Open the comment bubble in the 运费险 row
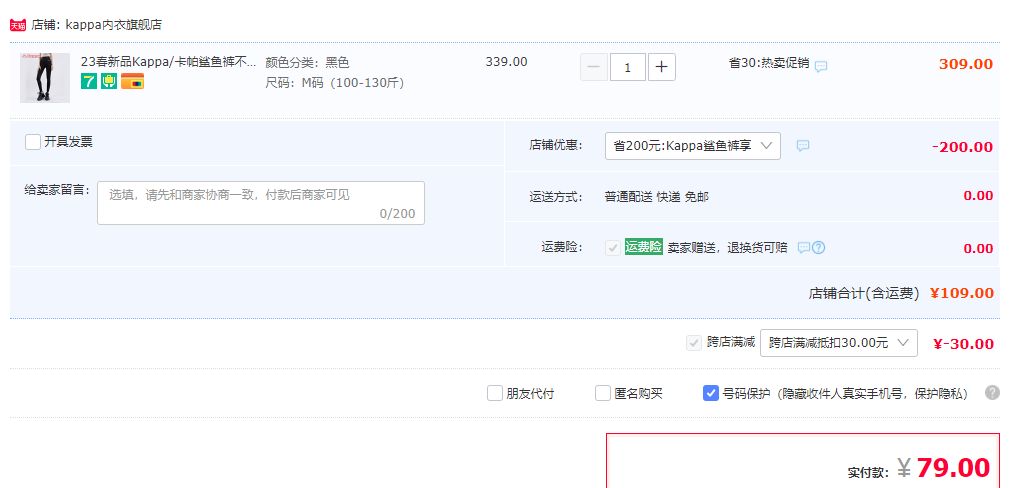The image size is (1012, 488). point(804,247)
